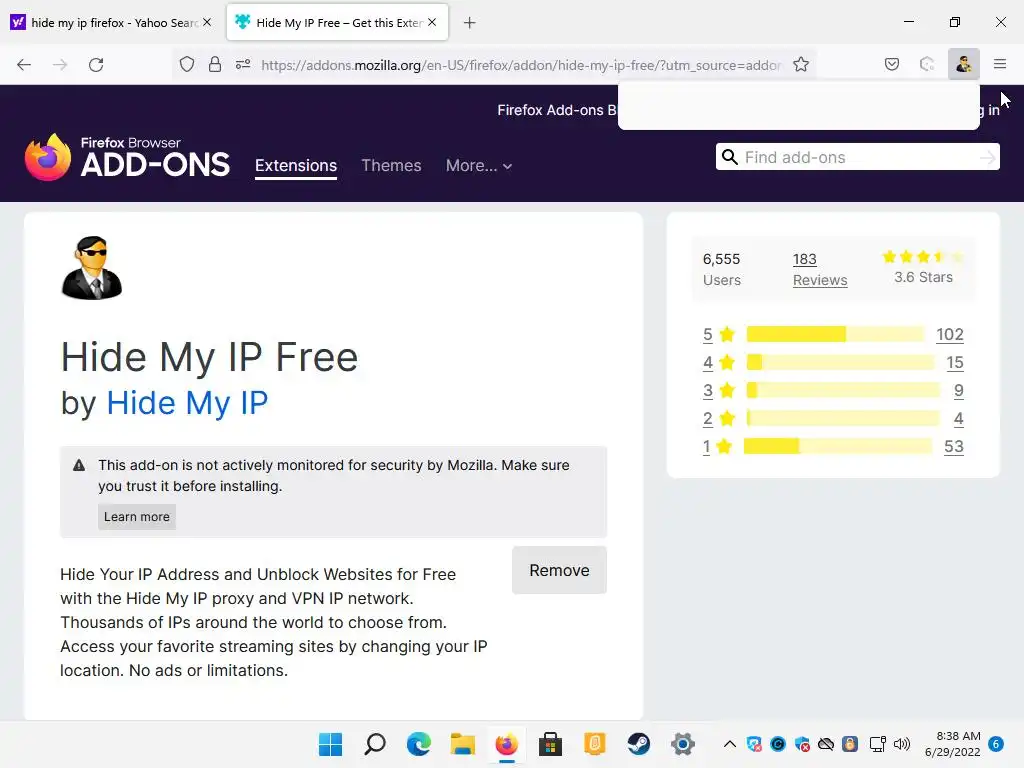Screen dimensions: 1024x768
Task: Go back to the previous page
Action: [x=24, y=64]
